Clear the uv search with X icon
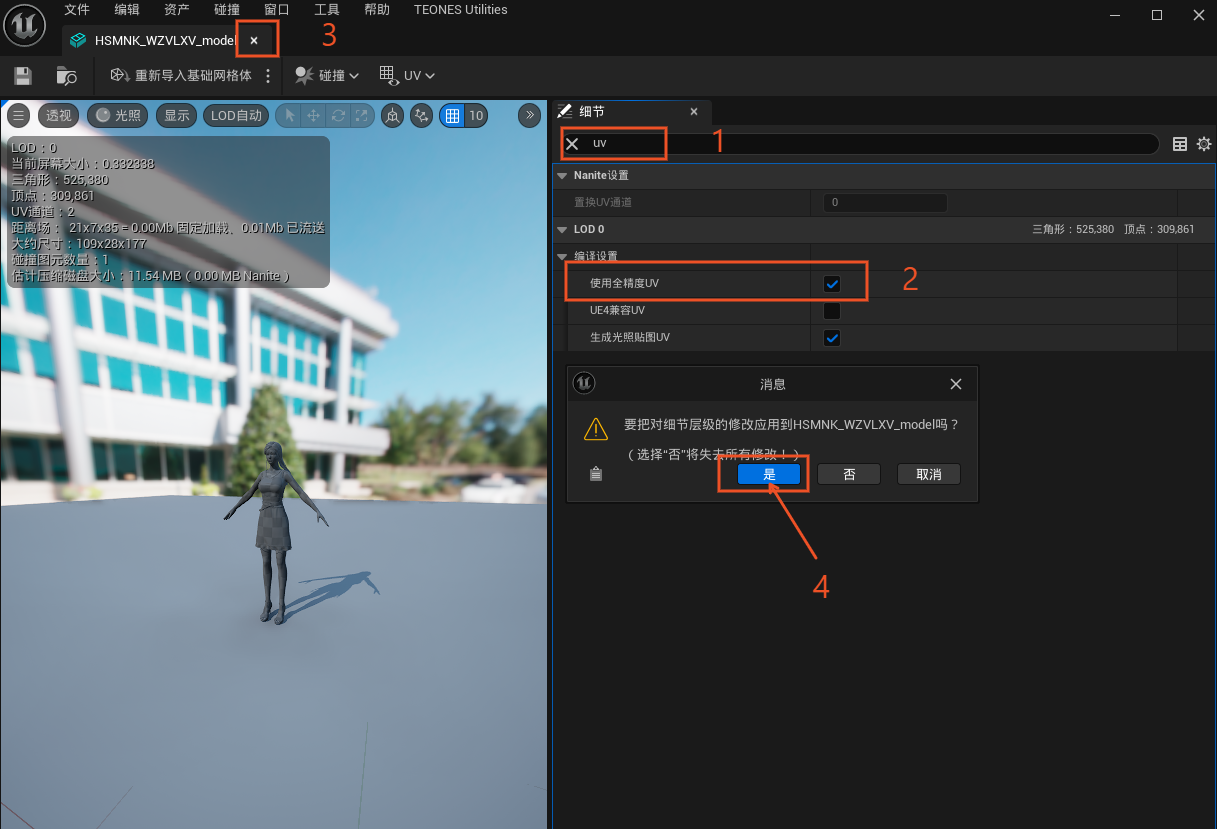 (572, 144)
